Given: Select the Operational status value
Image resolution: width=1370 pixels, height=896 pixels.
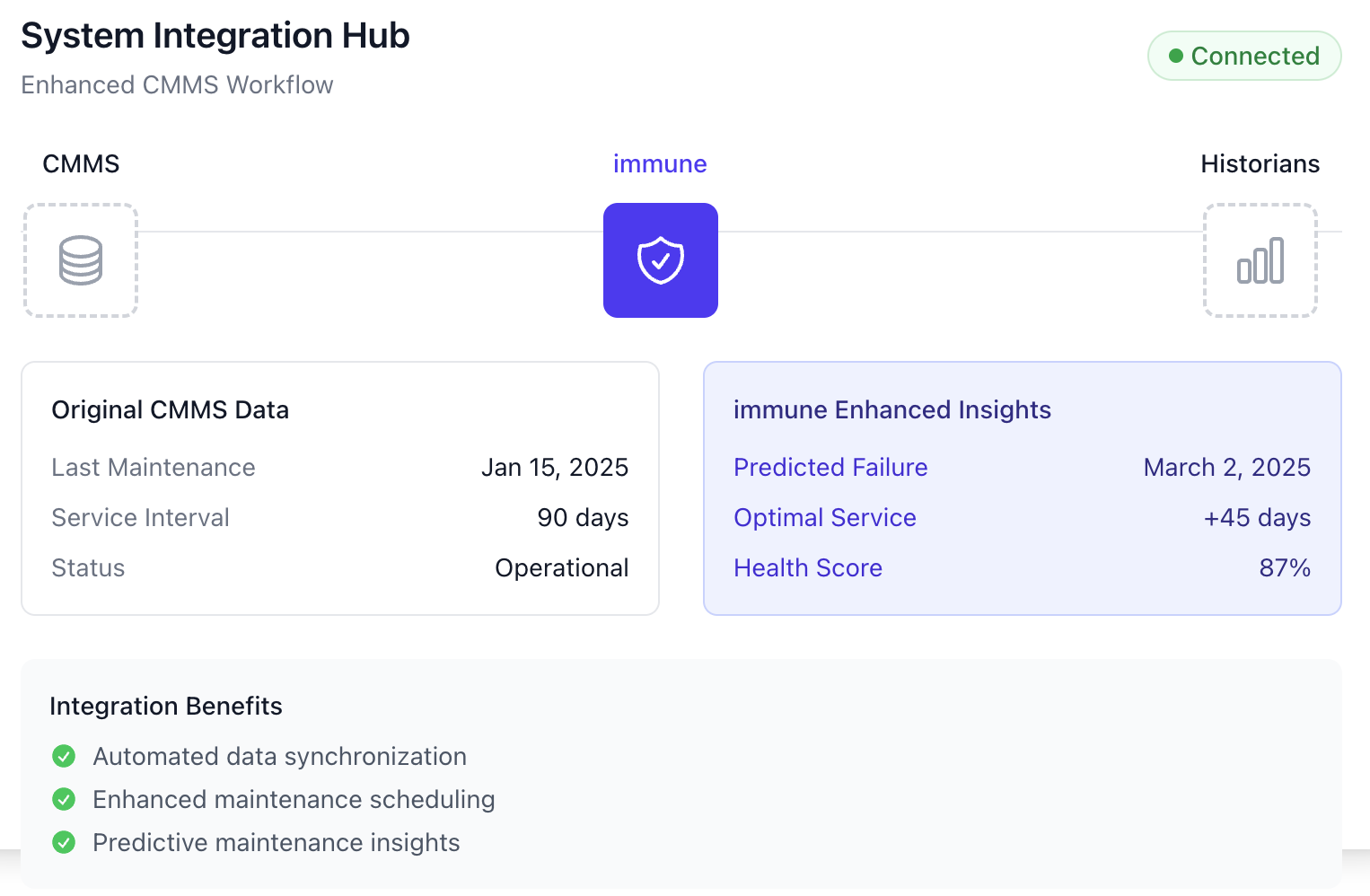Looking at the screenshot, I should point(562,567).
